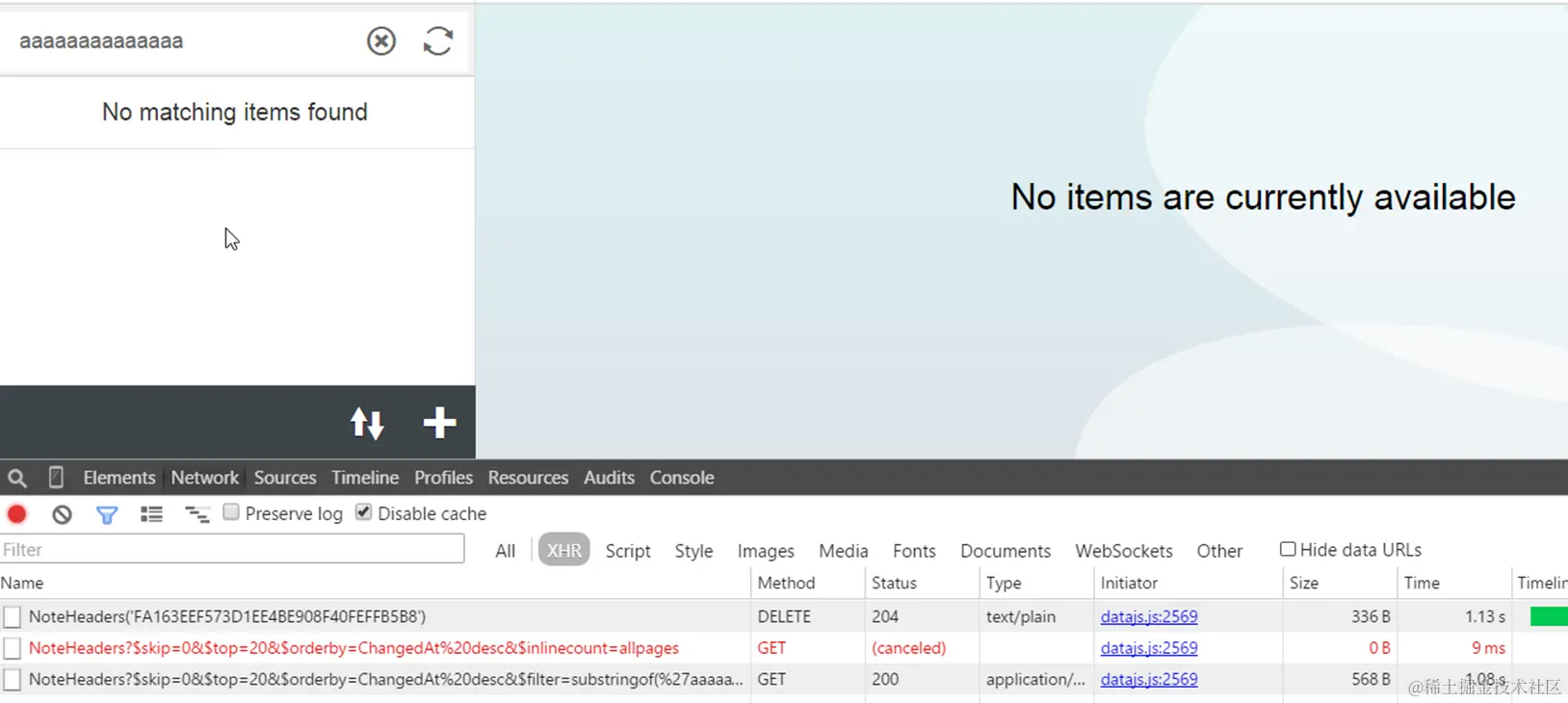Sort by the Method column header
1568x703 pixels.
tap(807, 583)
